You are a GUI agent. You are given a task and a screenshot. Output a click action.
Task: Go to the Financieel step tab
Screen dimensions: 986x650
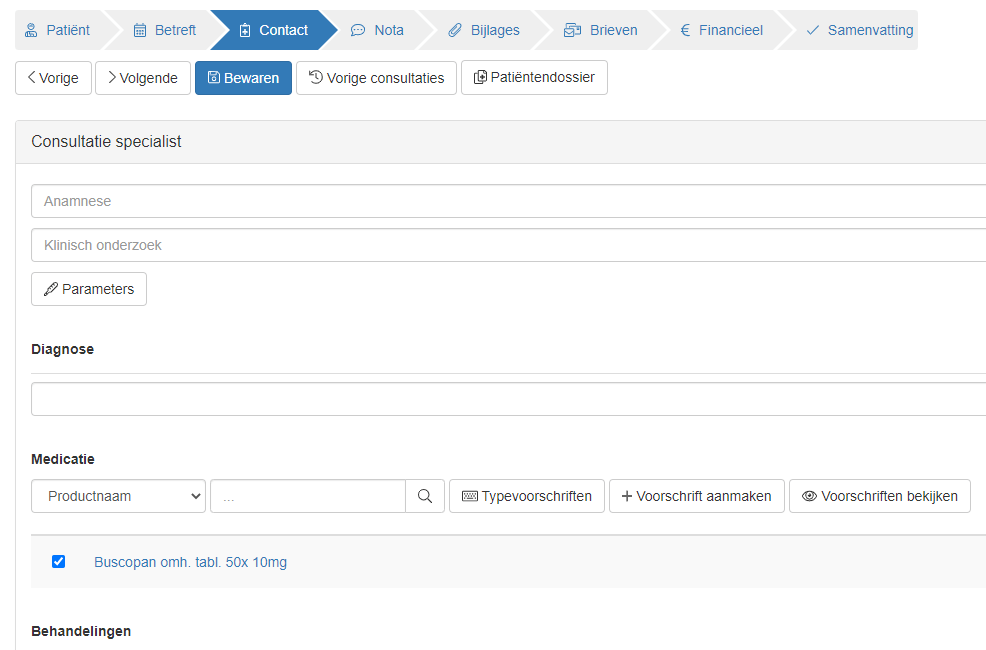pyautogui.click(x=722, y=30)
